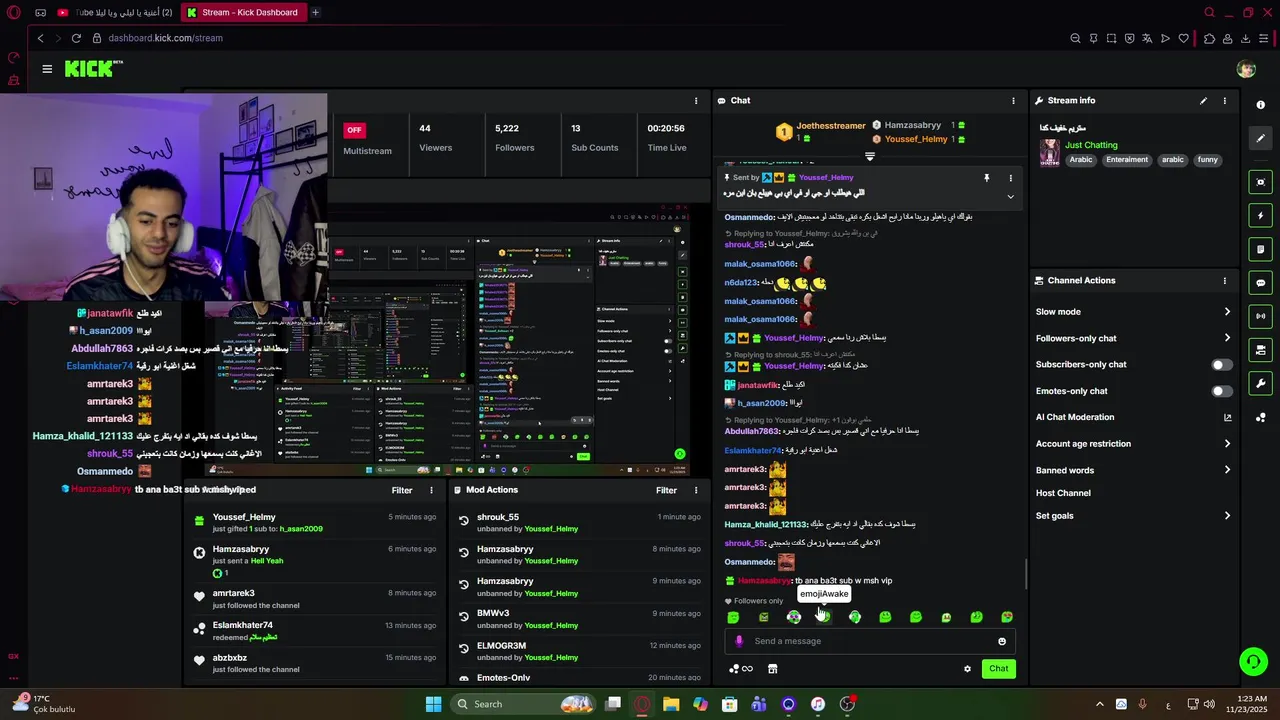Click the wrench icon in right sidebar
This screenshot has height=720, width=1280.
1260,383
